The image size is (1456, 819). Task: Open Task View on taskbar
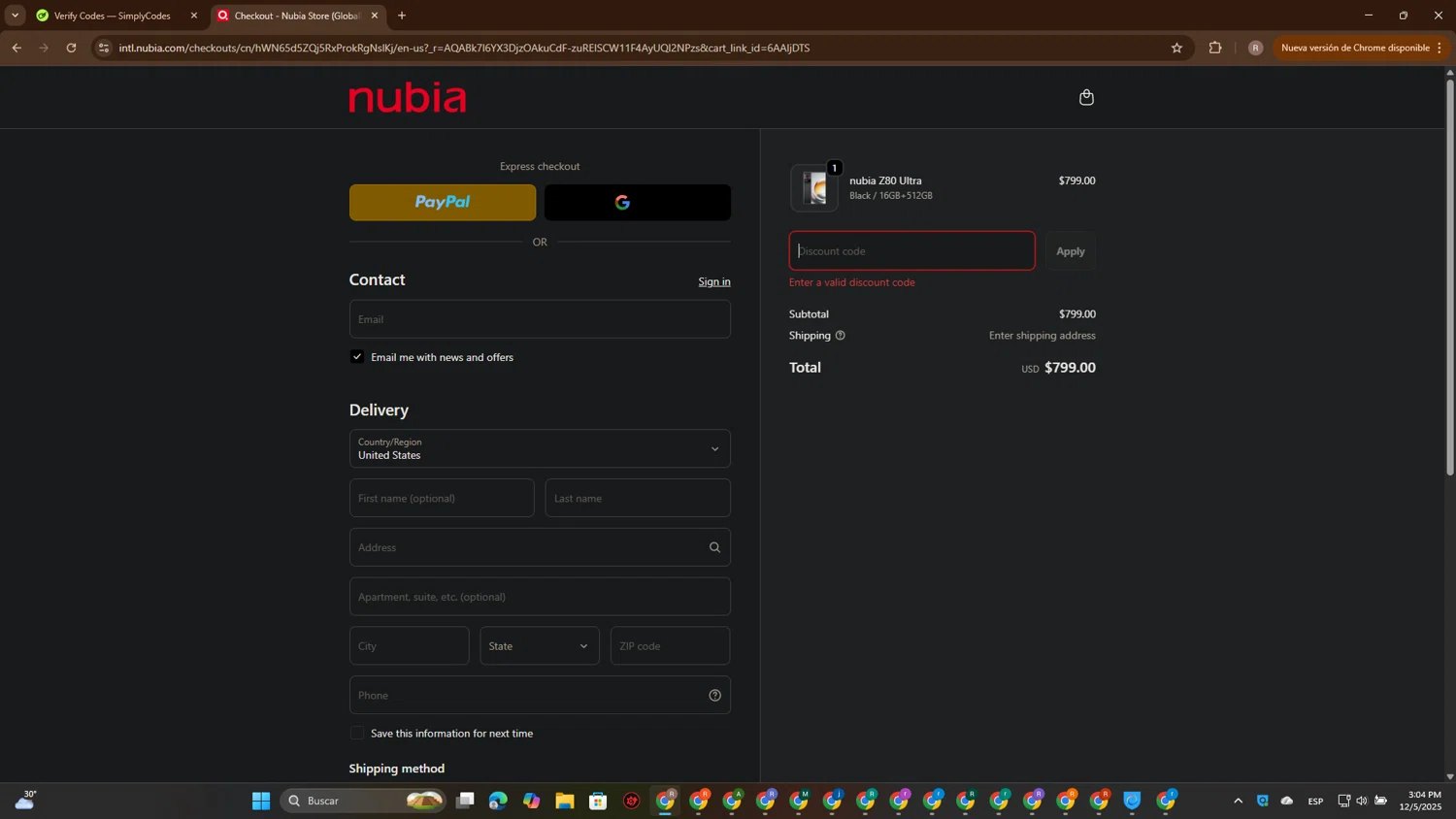[x=465, y=801]
